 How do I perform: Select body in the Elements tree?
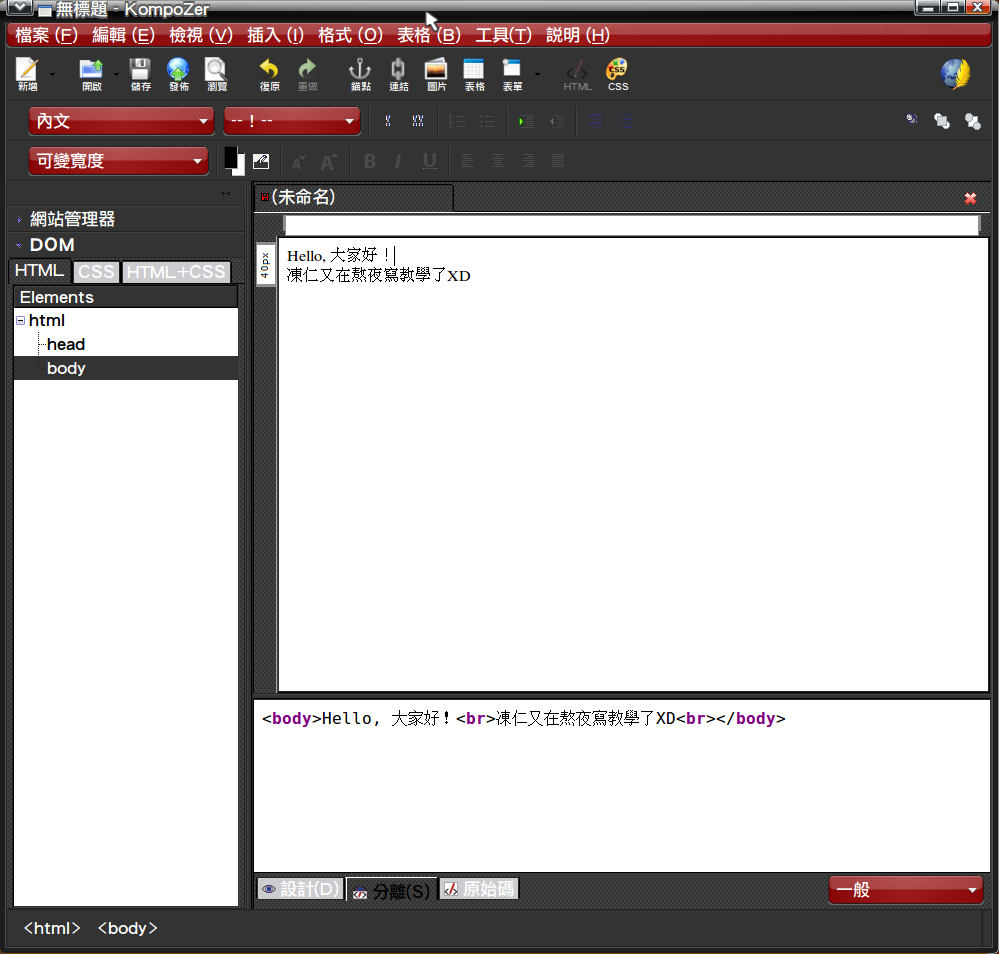coord(66,368)
